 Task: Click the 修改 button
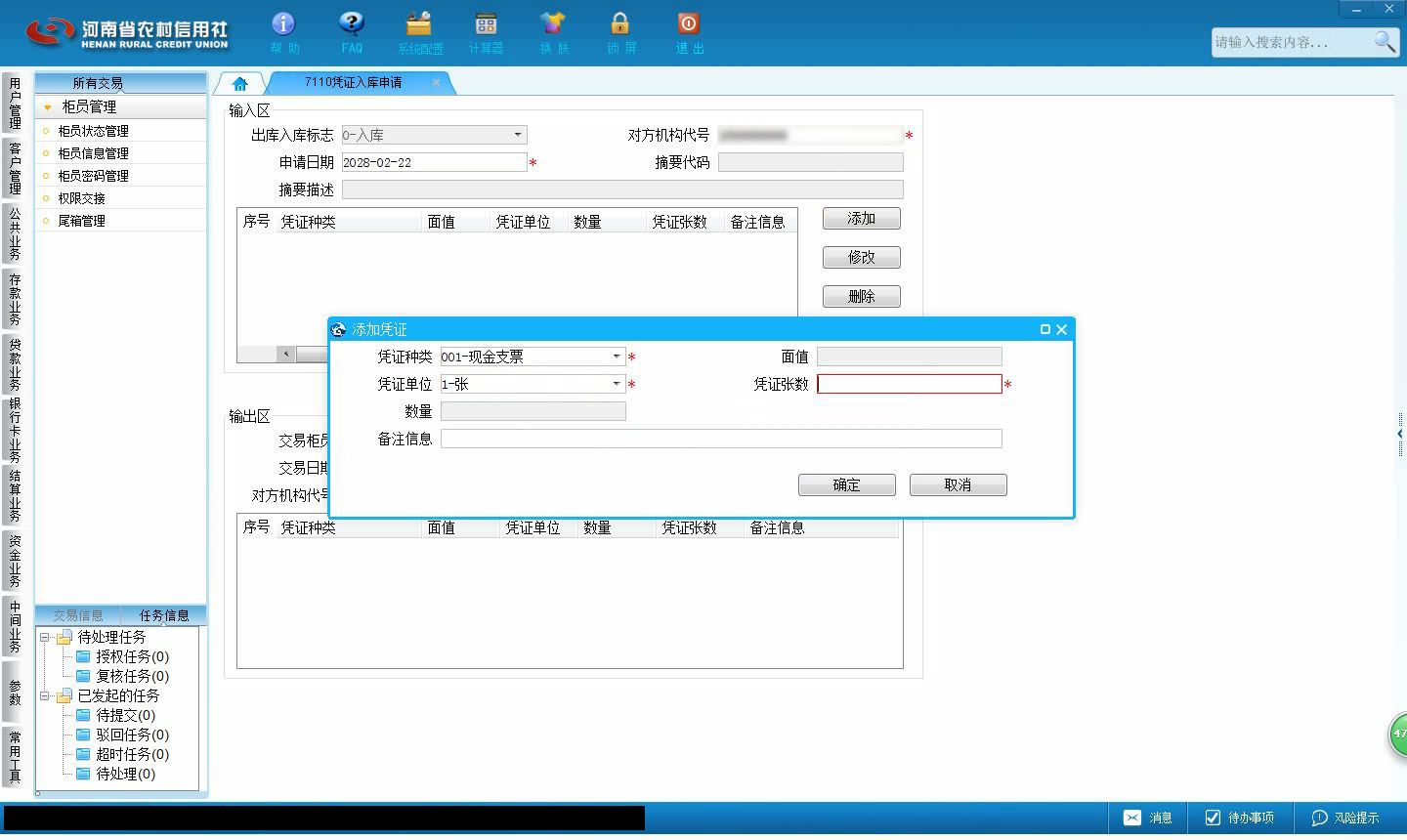click(862, 257)
